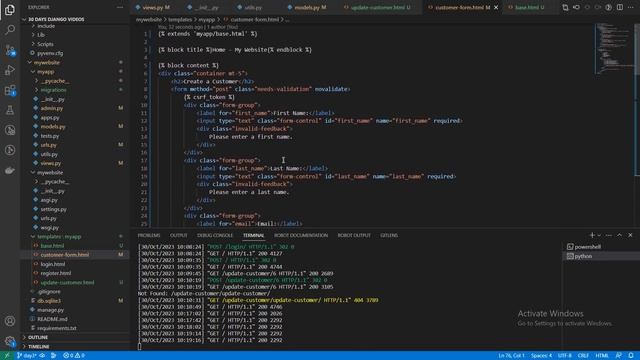
Task: Open the Docker whale icon in activity bar
Action: (x=10, y=170)
